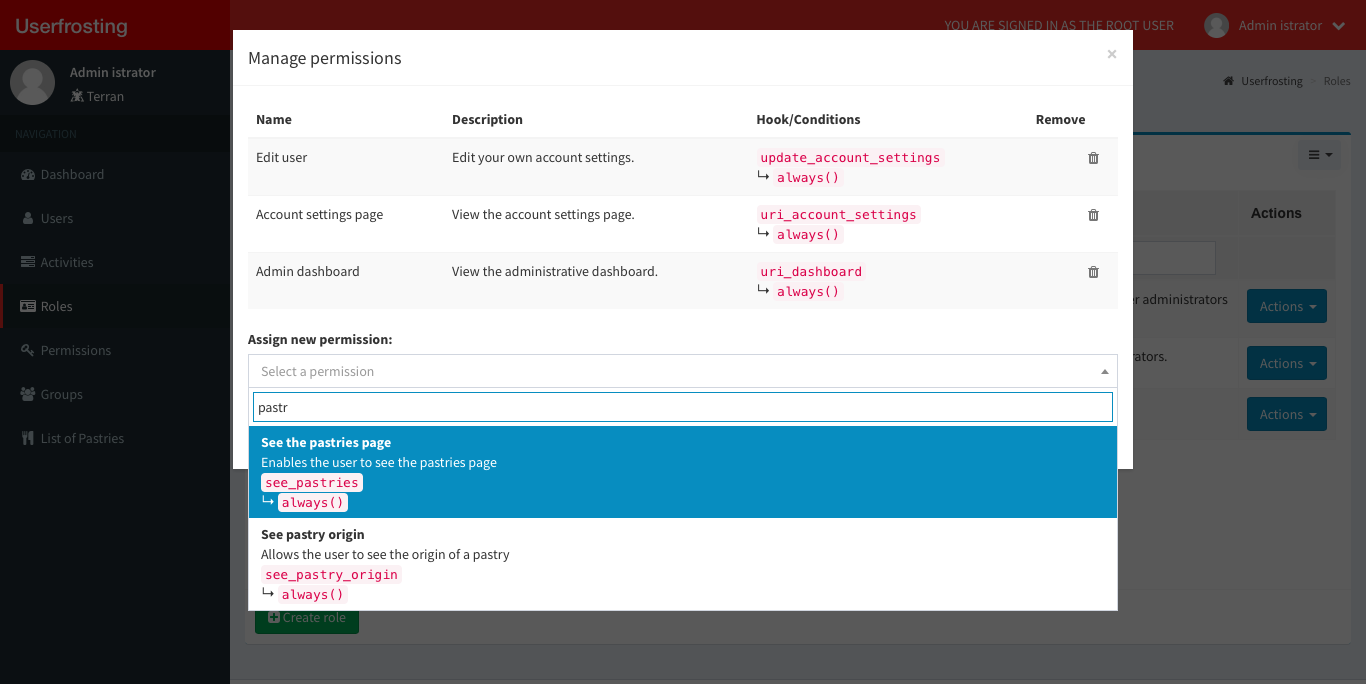Choose the See pastry origin permission

[682, 564]
